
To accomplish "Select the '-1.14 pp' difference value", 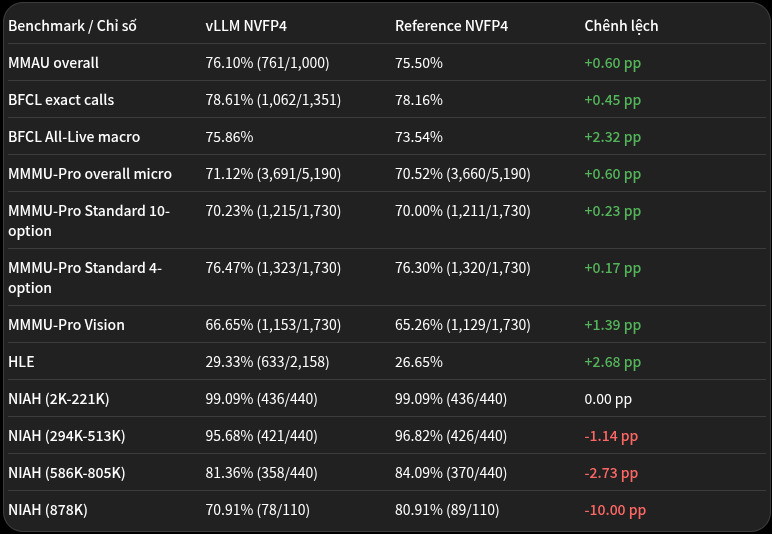I will tap(611, 436).
